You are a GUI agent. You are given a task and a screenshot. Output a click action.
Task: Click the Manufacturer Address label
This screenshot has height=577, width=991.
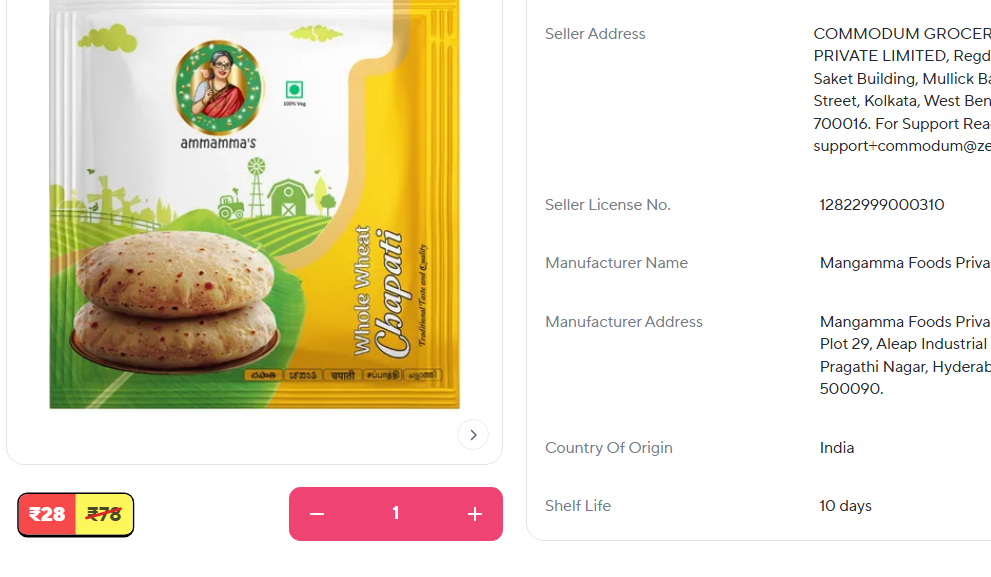coord(624,322)
